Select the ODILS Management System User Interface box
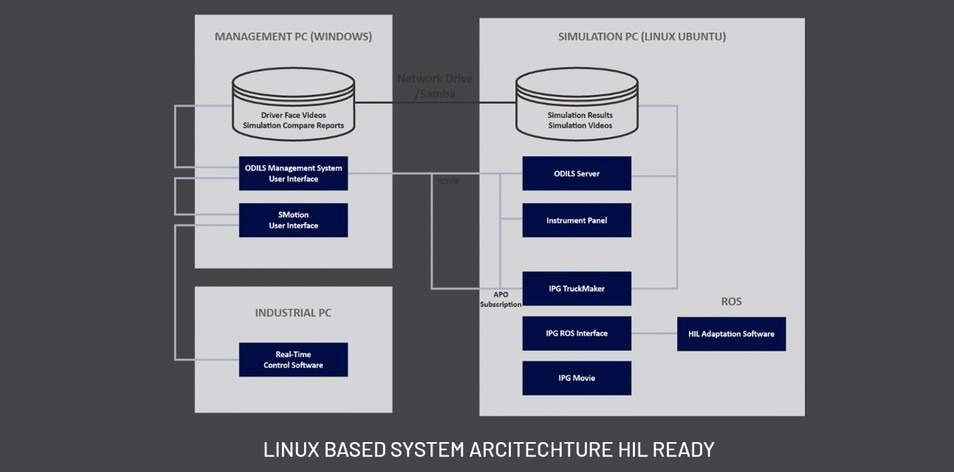954x472 pixels. click(293, 174)
